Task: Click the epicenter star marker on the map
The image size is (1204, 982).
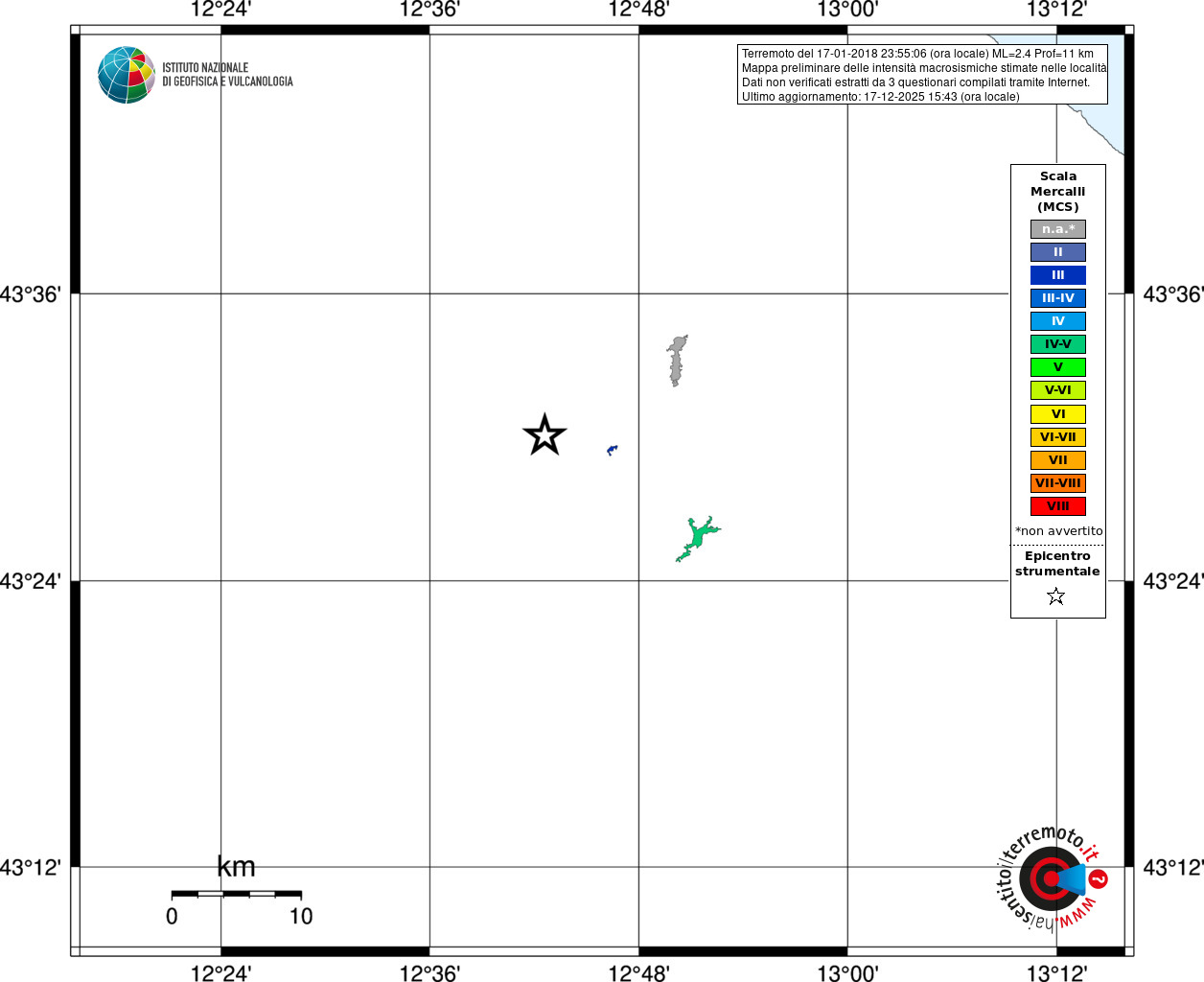Action: (544, 435)
